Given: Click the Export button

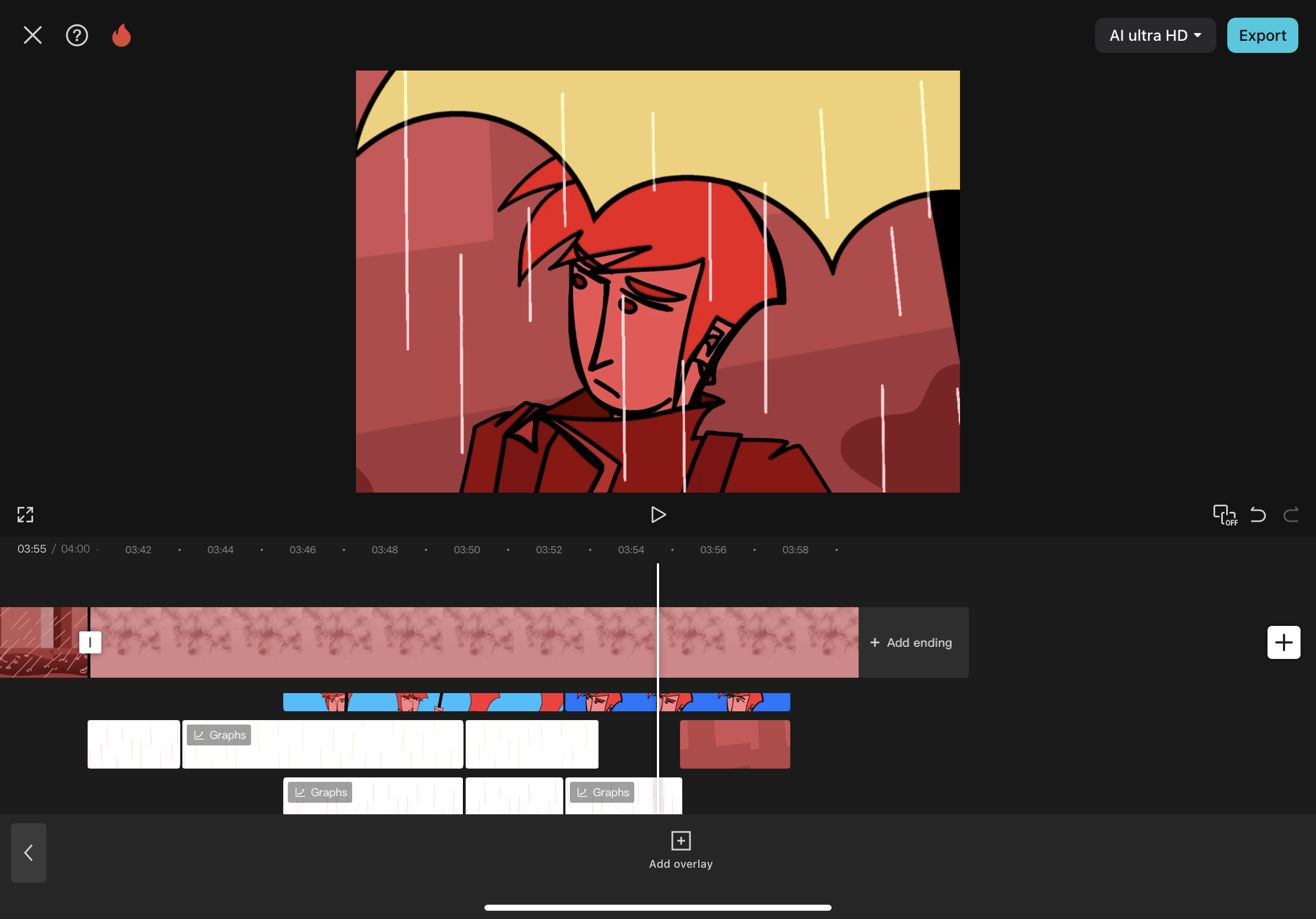Looking at the screenshot, I should (1262, 35).
